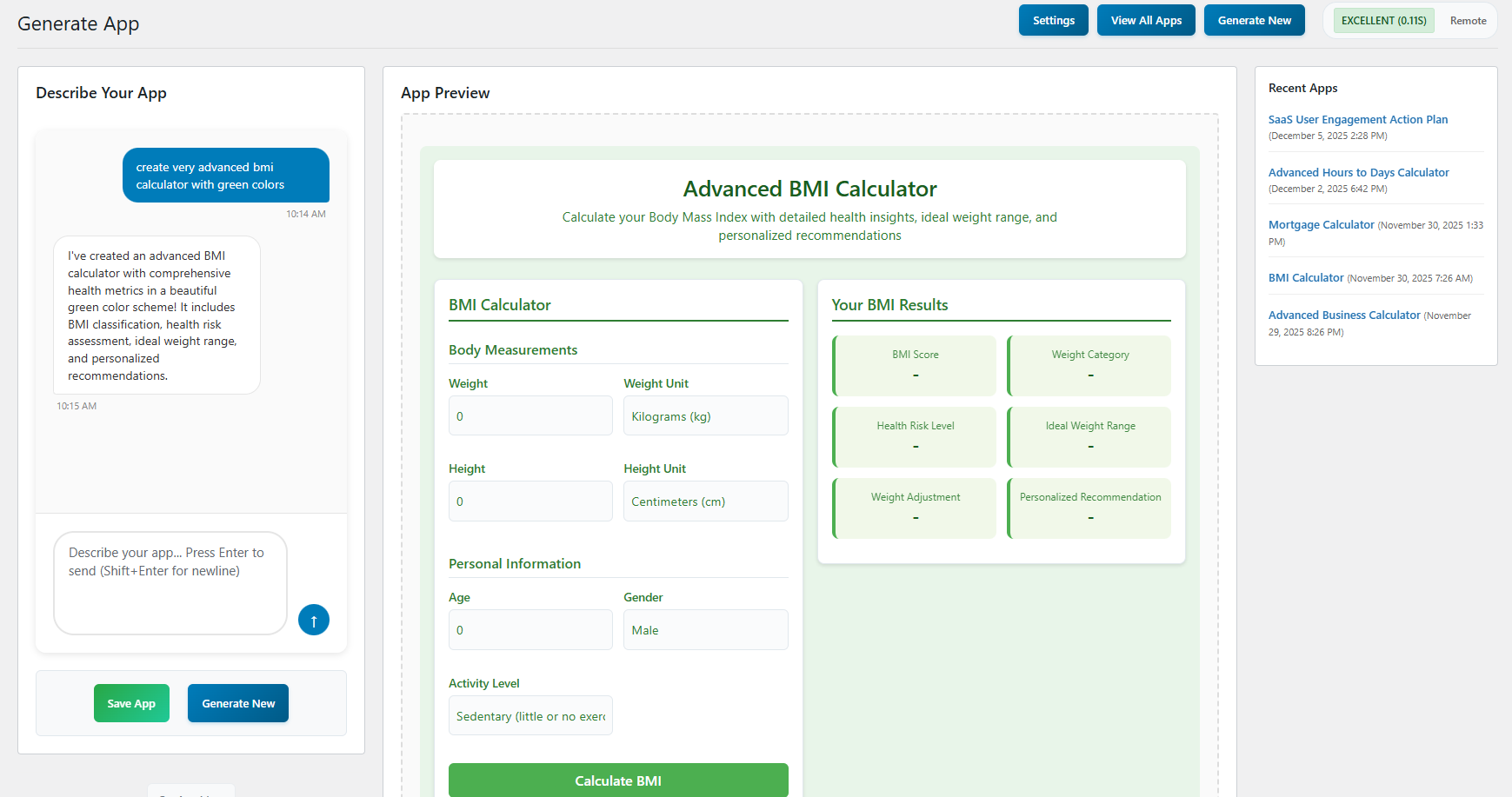Click the send message arrow icon

pos(314,620)
